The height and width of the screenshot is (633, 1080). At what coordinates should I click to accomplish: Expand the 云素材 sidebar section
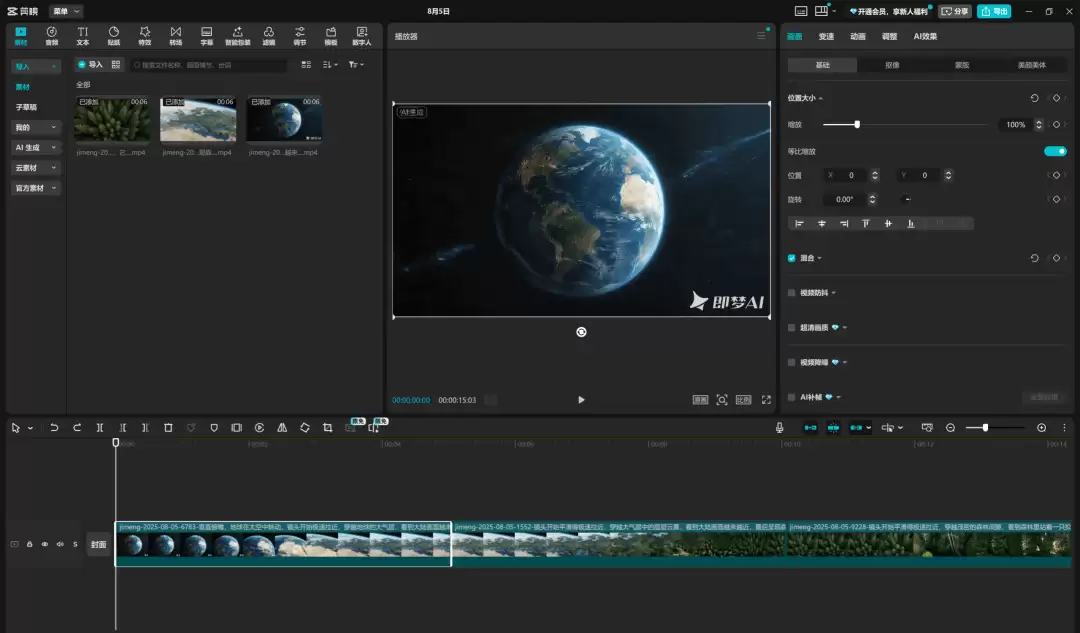click(36, 168)
